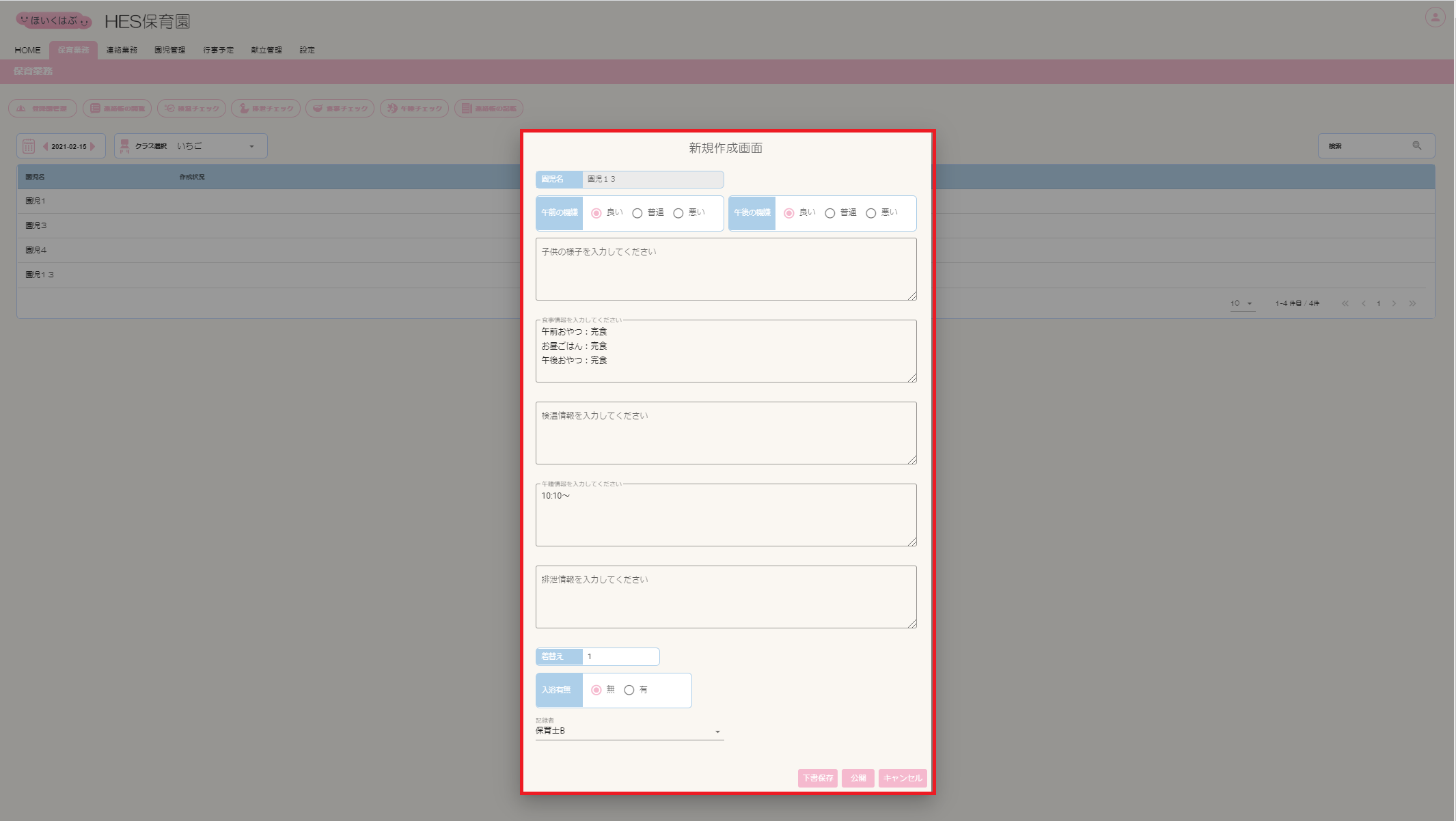This screenshot has width=1456, height=821.
Task: Click 下書保存 button
Action: click(x=817, y=778)
